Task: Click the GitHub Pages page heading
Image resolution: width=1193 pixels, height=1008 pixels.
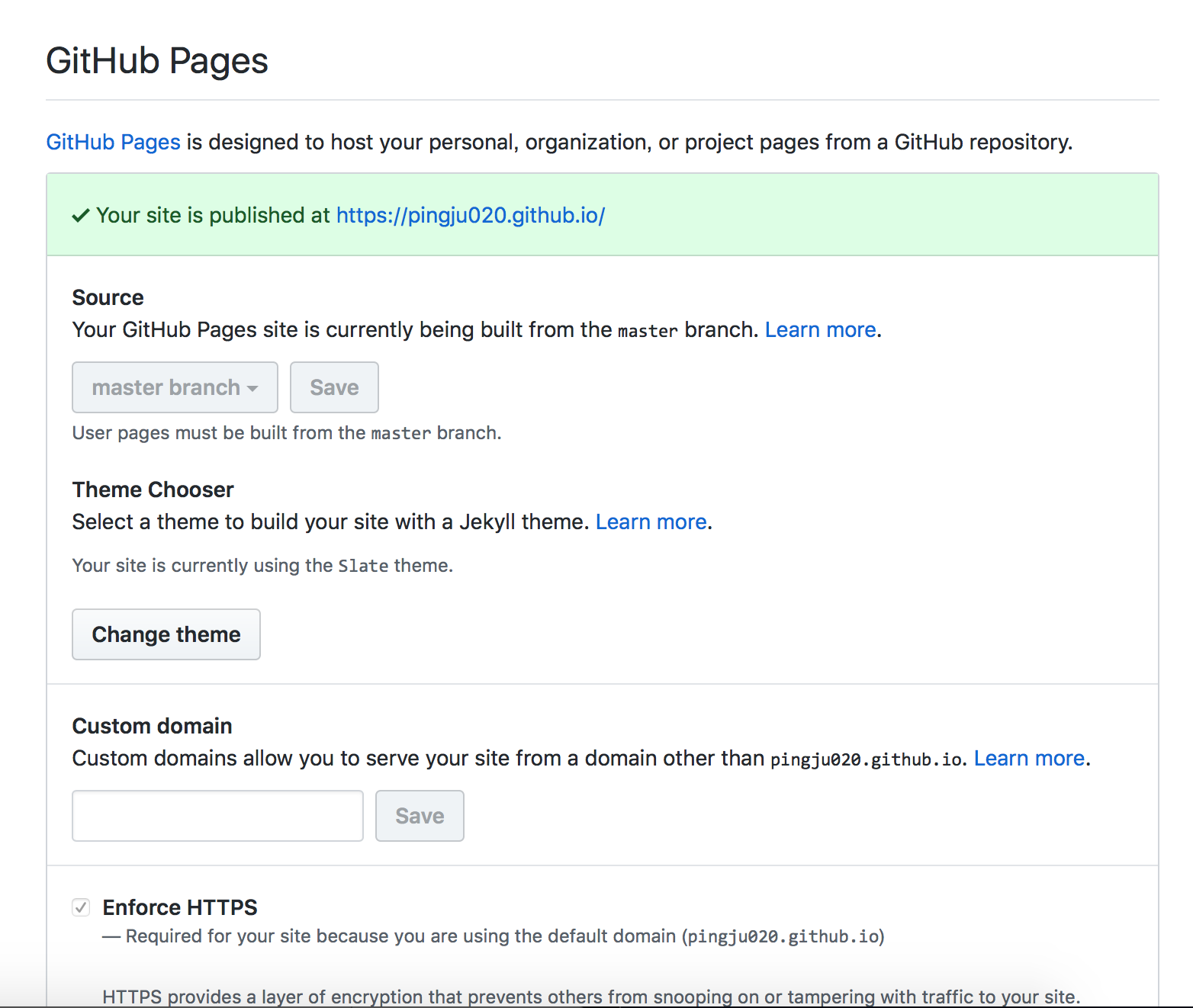Action: pos(157,61)
